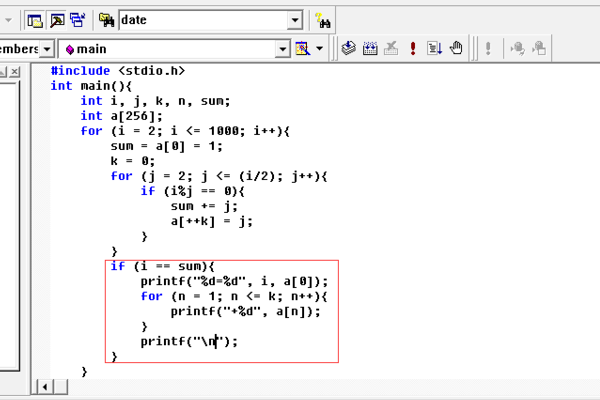600x400 pixels.
Task: Click the '#include <stdio.h>' line
Action: [x=118, y=71]
